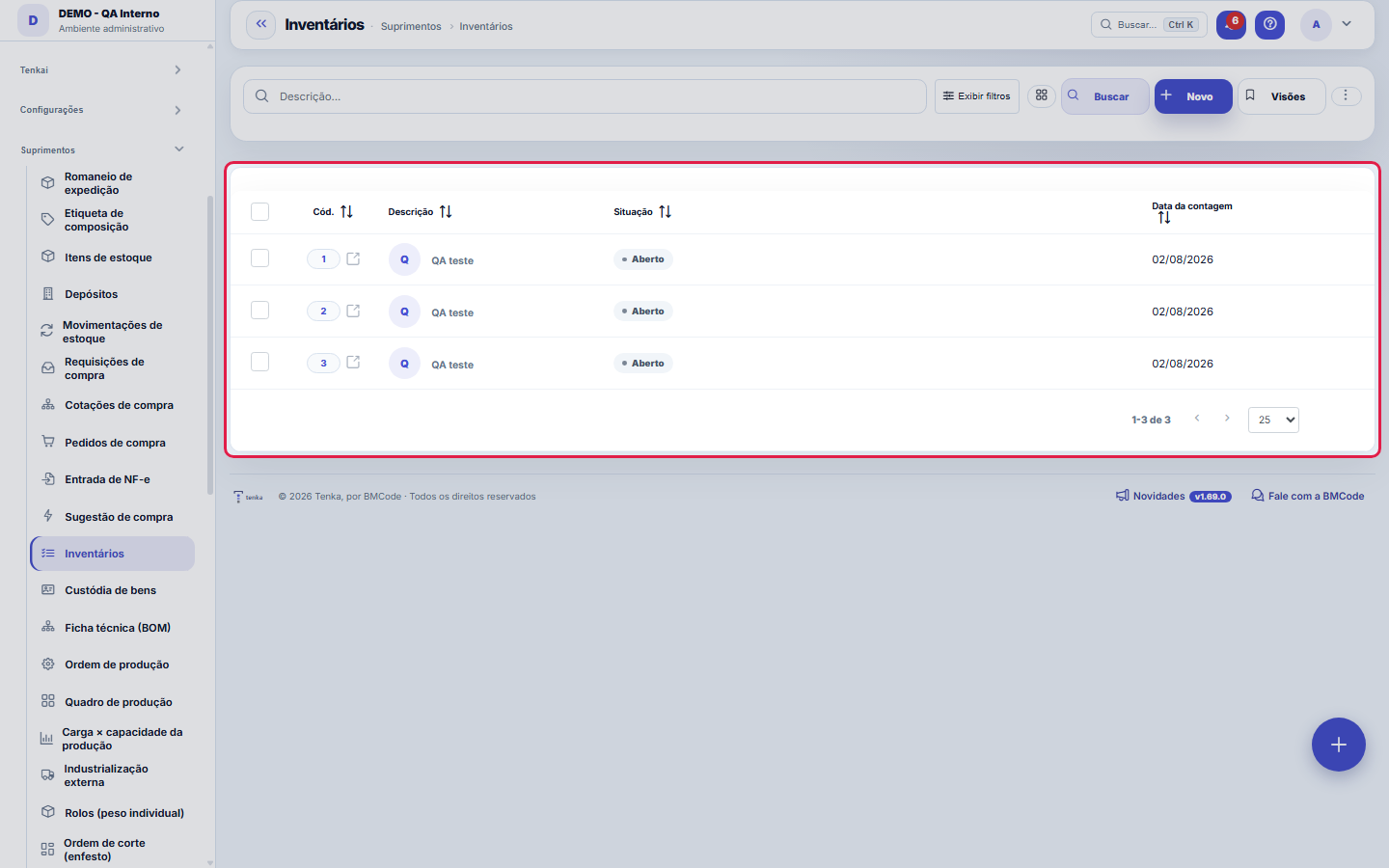Open inventory 2 via its external link icon
This screenshot has height=868, width=1389.
click(353, 311)
